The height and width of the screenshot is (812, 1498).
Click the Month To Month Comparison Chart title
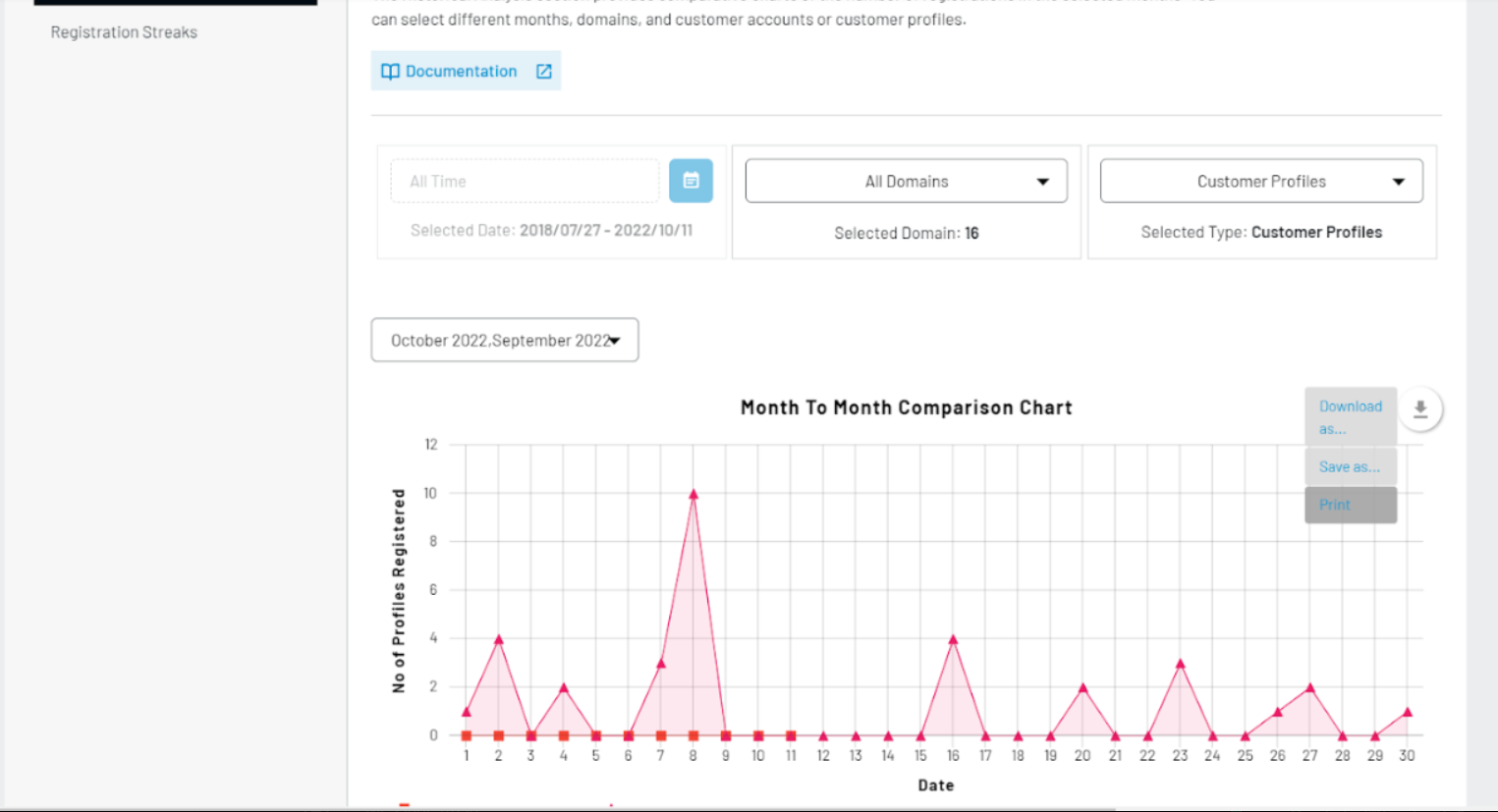coord(906,407)
